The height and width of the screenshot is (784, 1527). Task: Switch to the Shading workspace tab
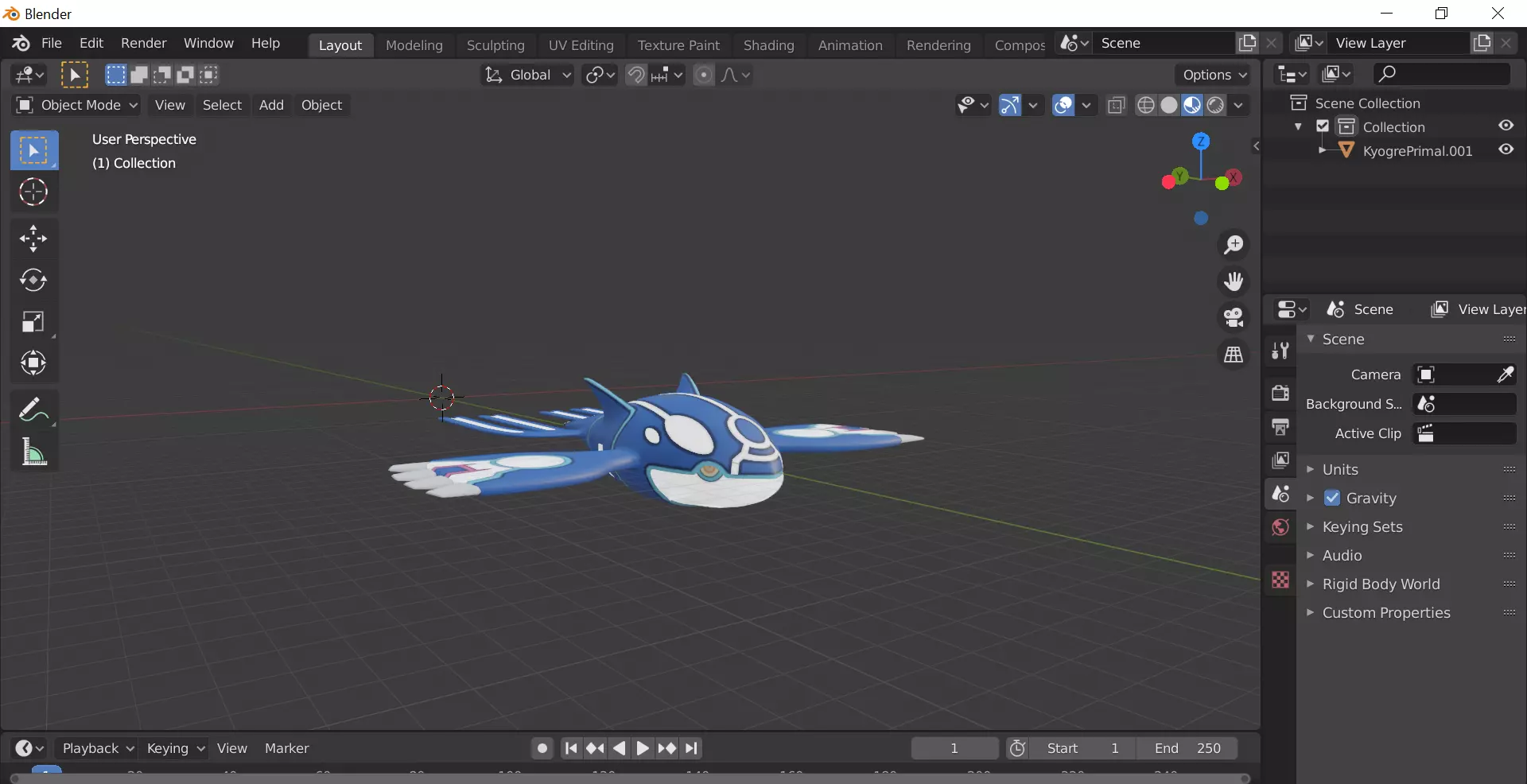click(769, 45)
